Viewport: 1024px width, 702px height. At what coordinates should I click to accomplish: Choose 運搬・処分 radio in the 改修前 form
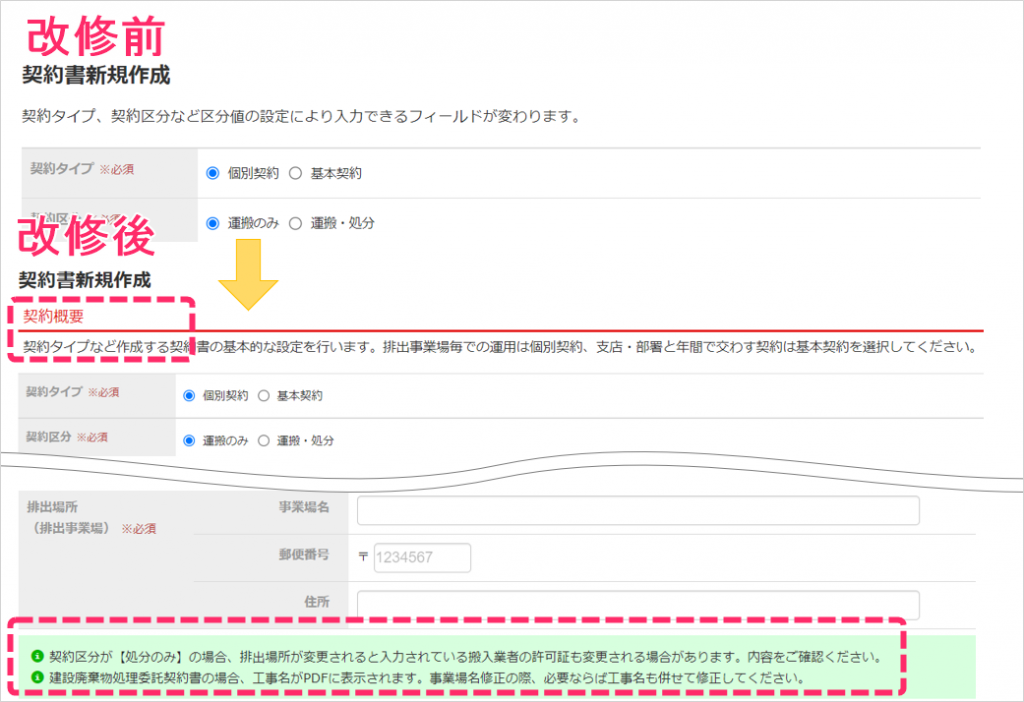click(x=295, y=223)
